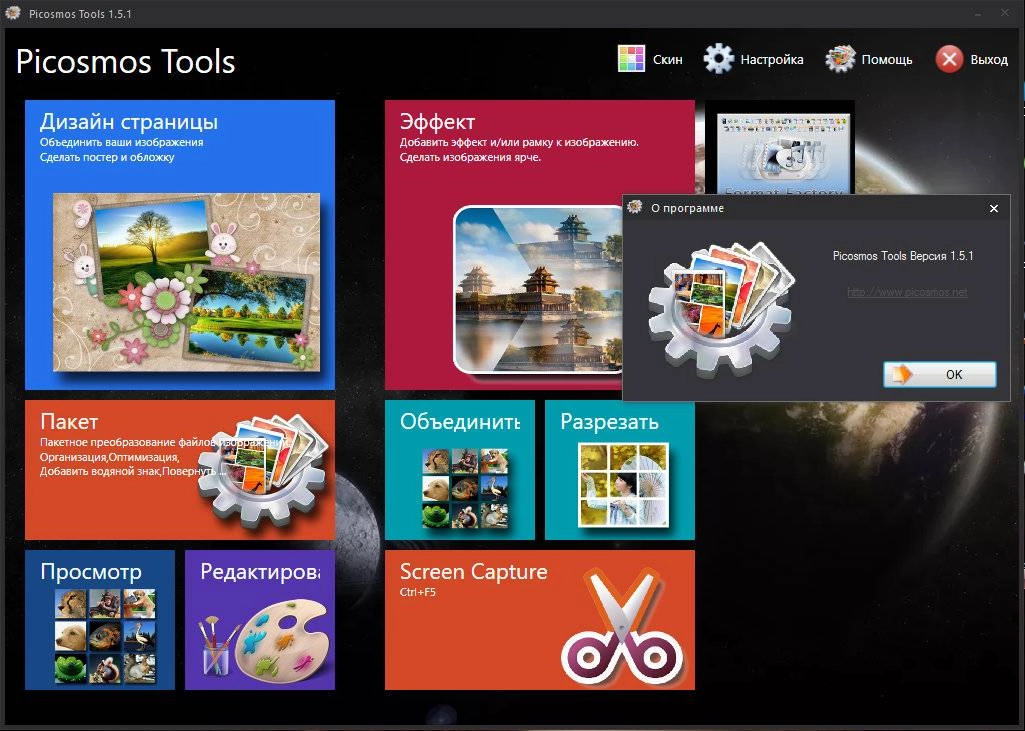Click the Format Factory thumbnail
1025x731 pixels.
784,154
